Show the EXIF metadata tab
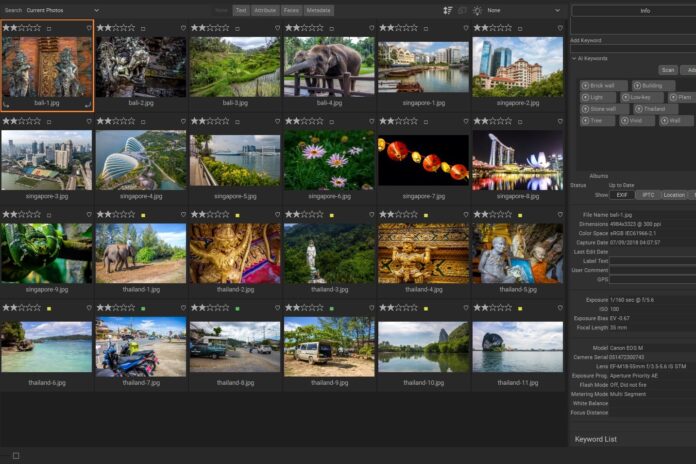This screenshot has width=696, height=464. [621, 195]
